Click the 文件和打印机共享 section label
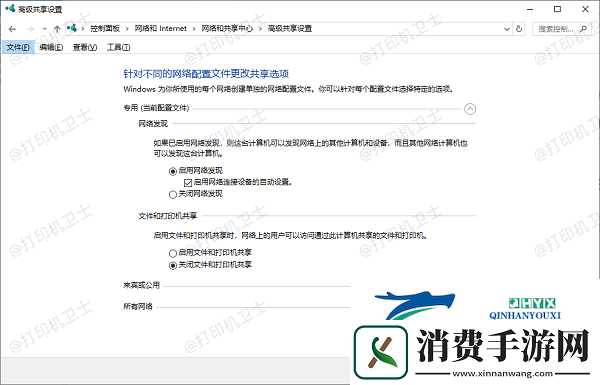The image size is (600, 385). click(168, 216)
